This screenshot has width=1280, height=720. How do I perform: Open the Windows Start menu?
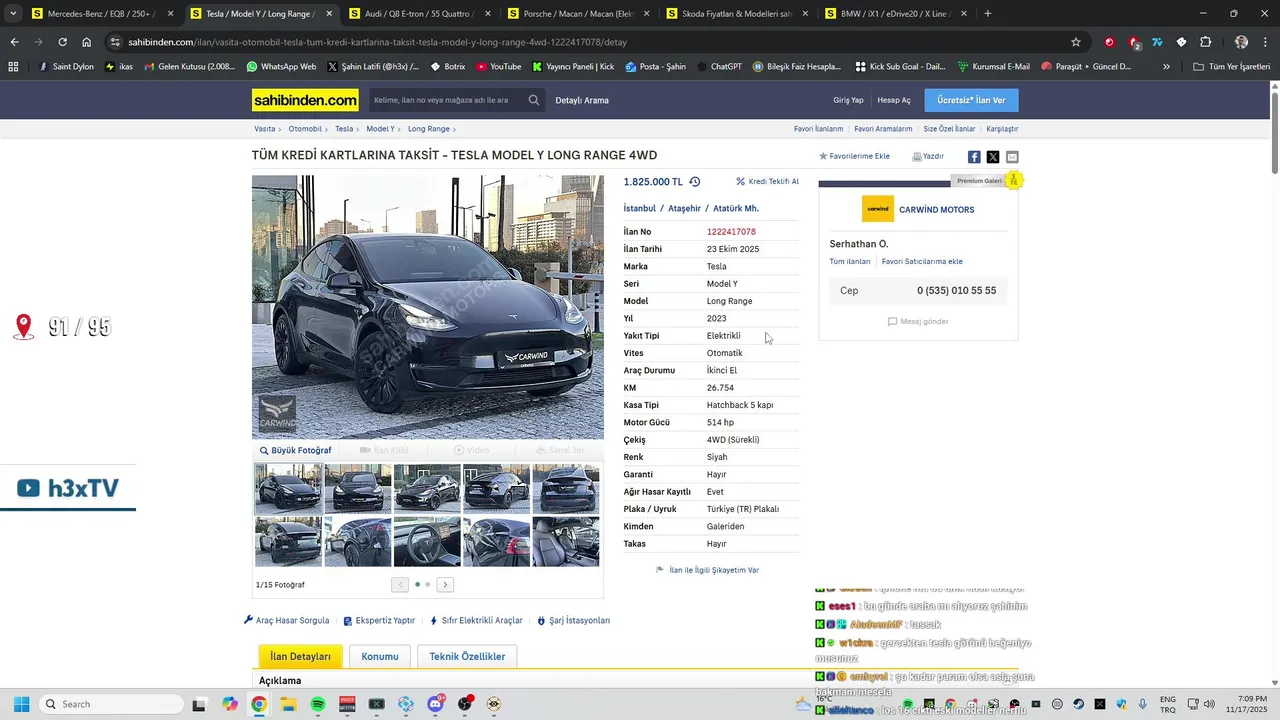coord(21,704)
